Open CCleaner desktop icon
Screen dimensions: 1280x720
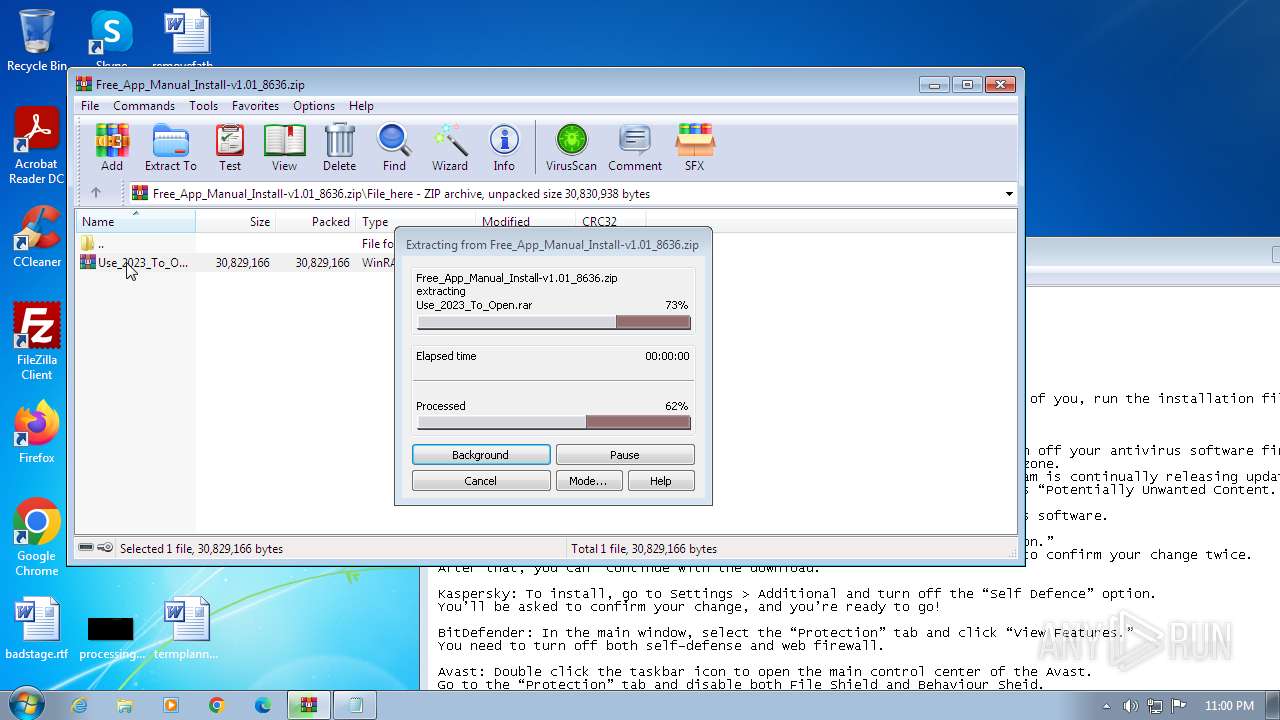37,237
